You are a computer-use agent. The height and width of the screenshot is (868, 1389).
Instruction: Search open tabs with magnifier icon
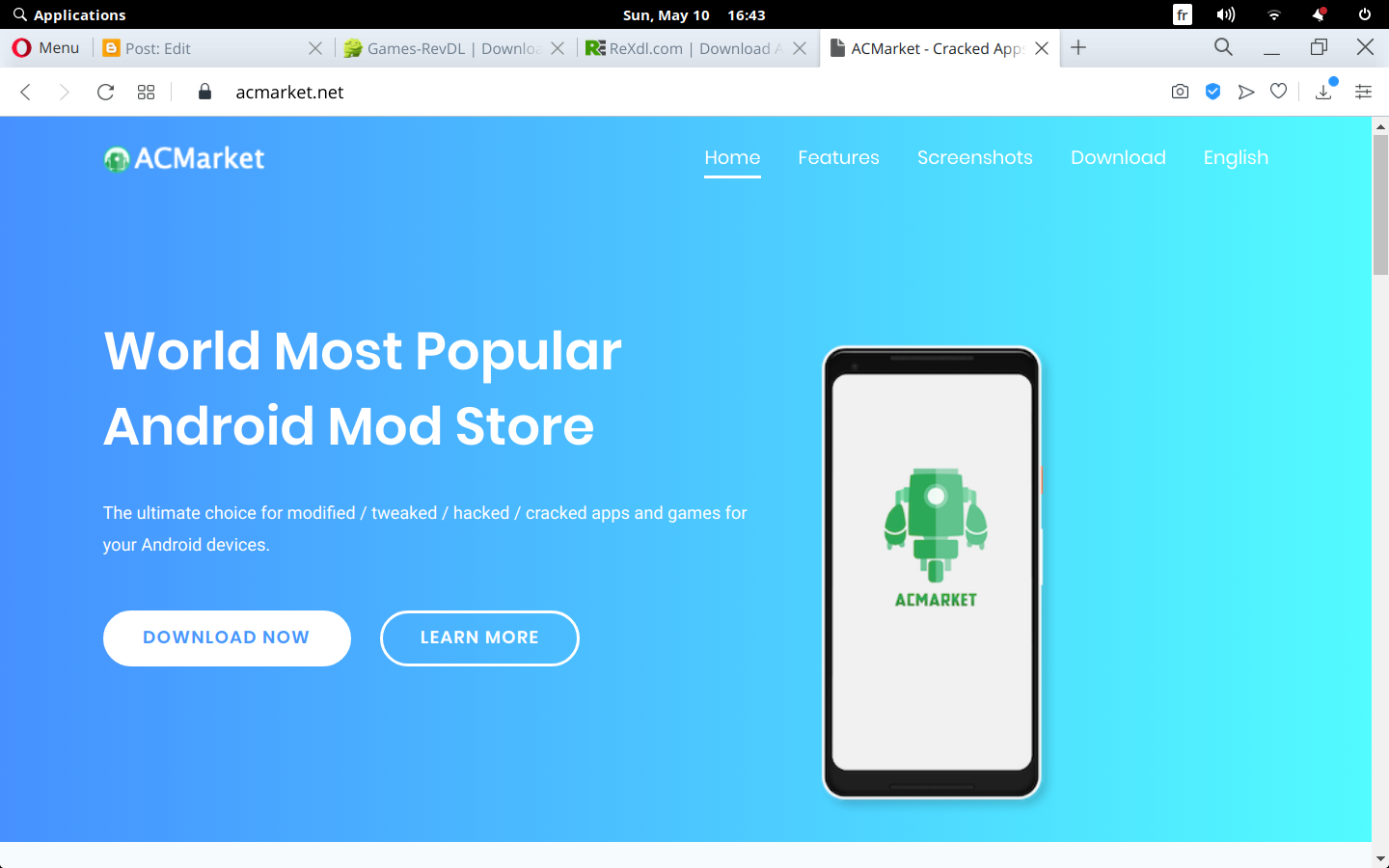click(1223, 47)
